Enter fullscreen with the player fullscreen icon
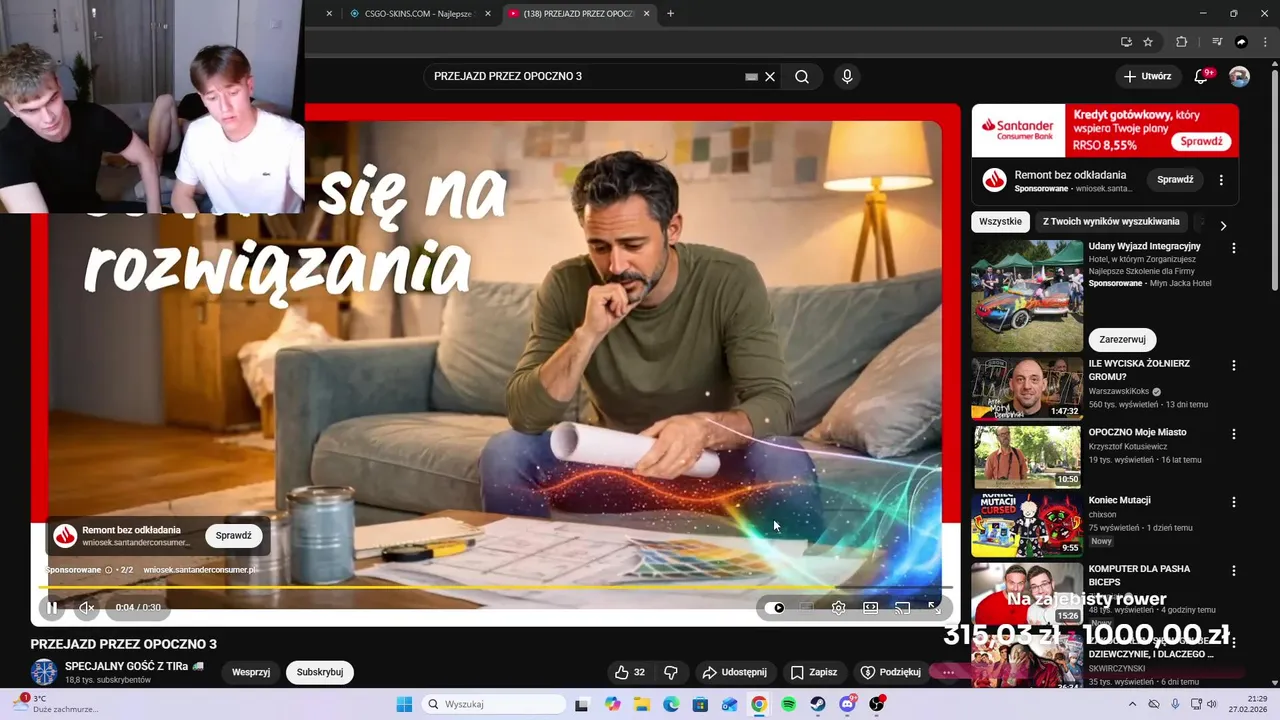1280x720 pixels. 934,607
